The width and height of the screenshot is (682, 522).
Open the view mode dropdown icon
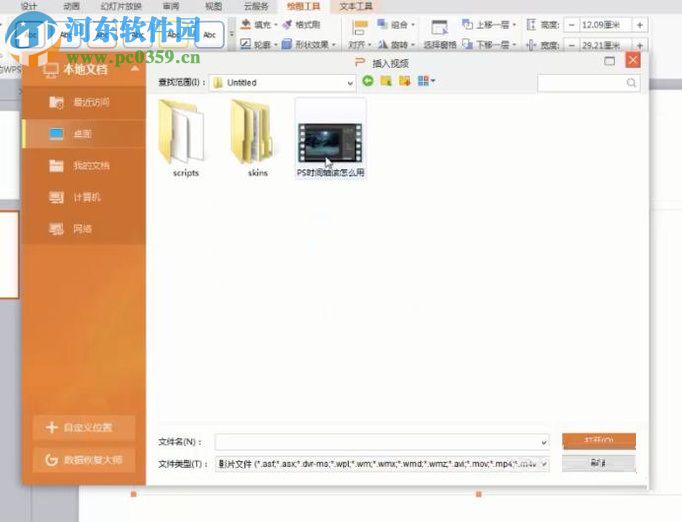click(426, 81)
